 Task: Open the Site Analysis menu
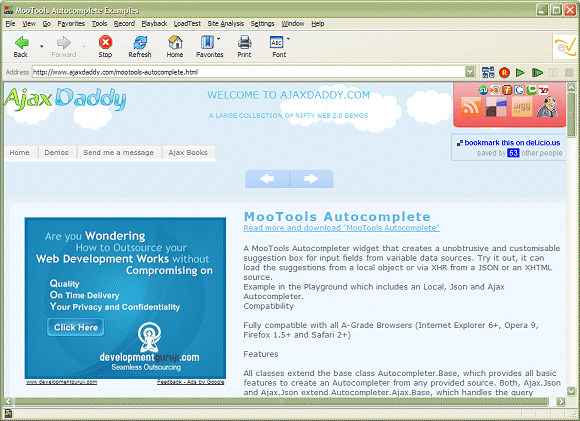tap(226, 24)
